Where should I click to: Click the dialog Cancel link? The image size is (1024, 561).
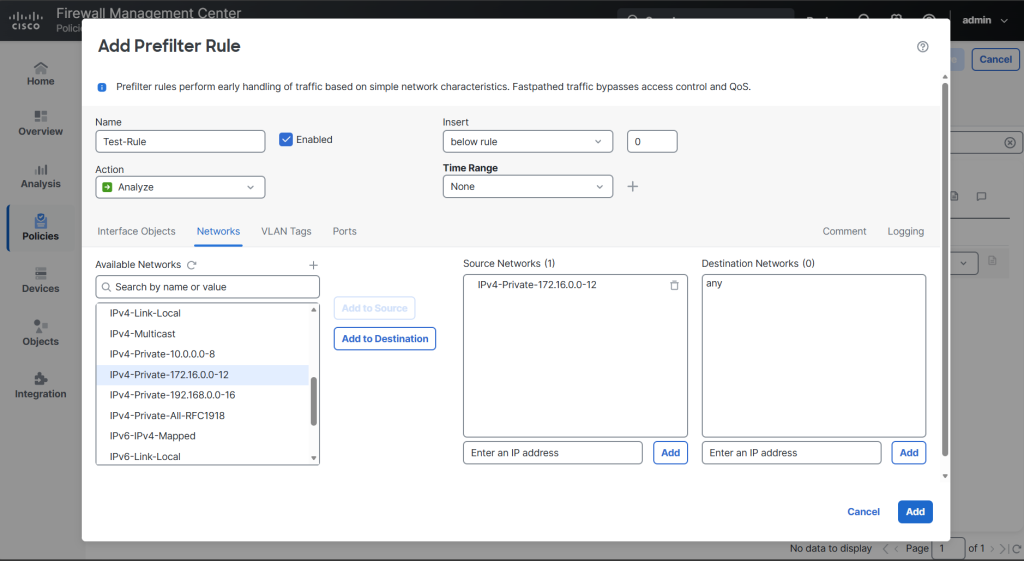point(863,511)
